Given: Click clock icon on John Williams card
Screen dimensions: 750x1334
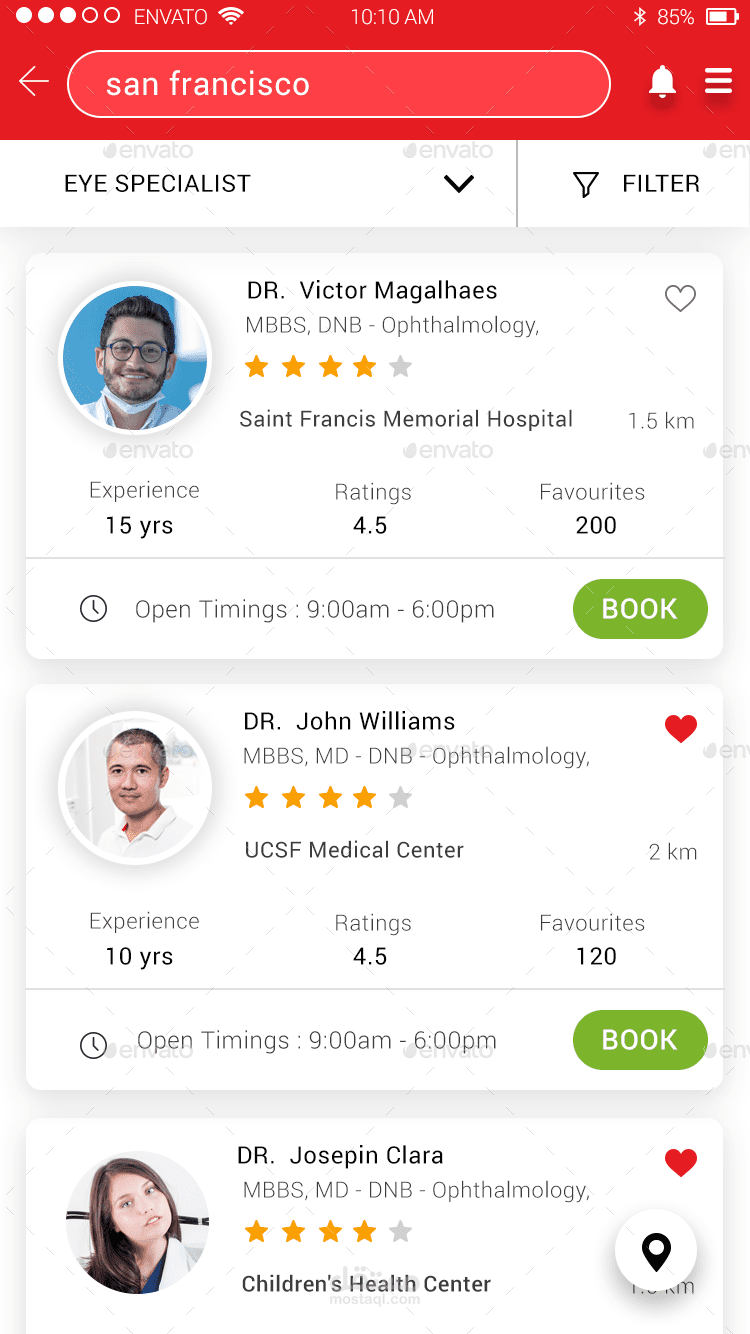Looking at the screenshot, I should (93, 1045).
